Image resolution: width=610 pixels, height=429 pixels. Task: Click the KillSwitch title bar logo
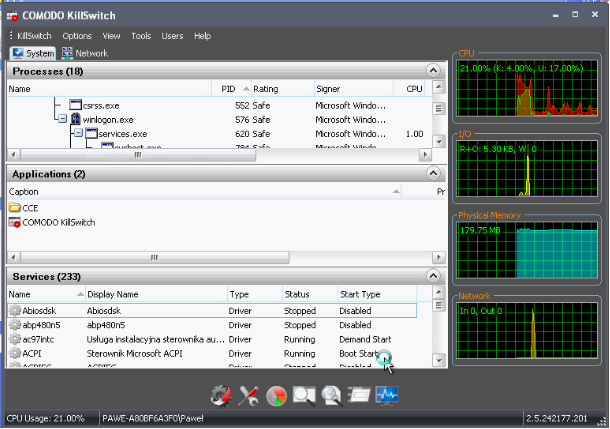[12, 16]
